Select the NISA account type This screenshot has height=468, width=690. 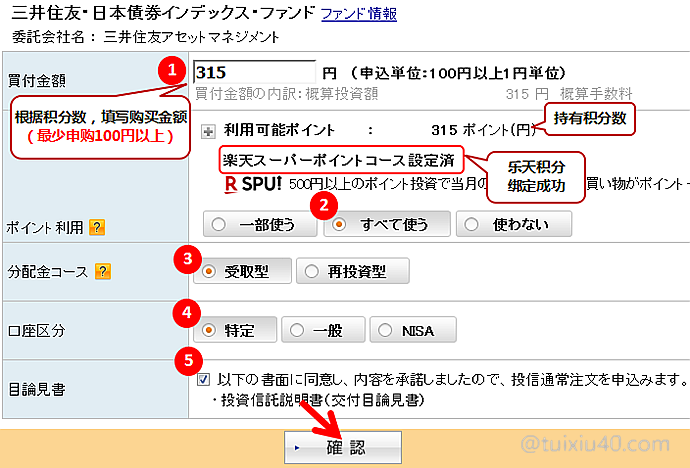click(x=413, y=330)
